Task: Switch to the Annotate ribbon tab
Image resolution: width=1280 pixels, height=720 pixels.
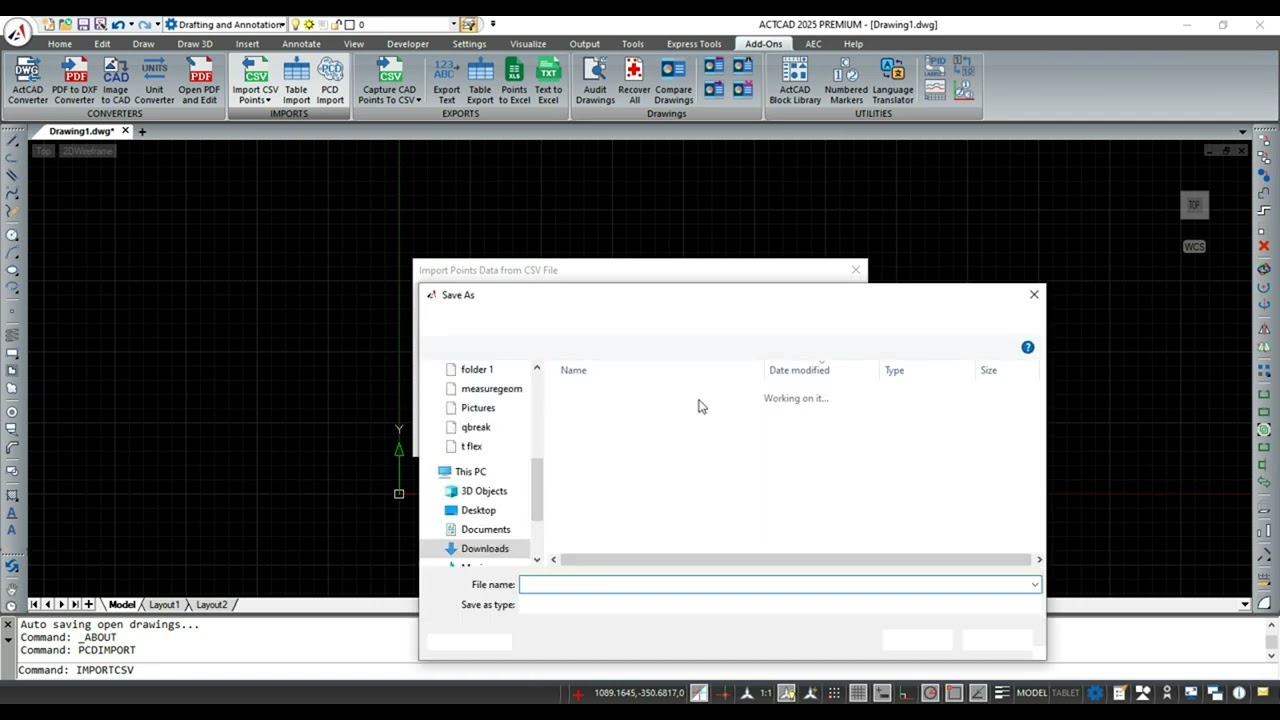Action: (x=301, y=44)
